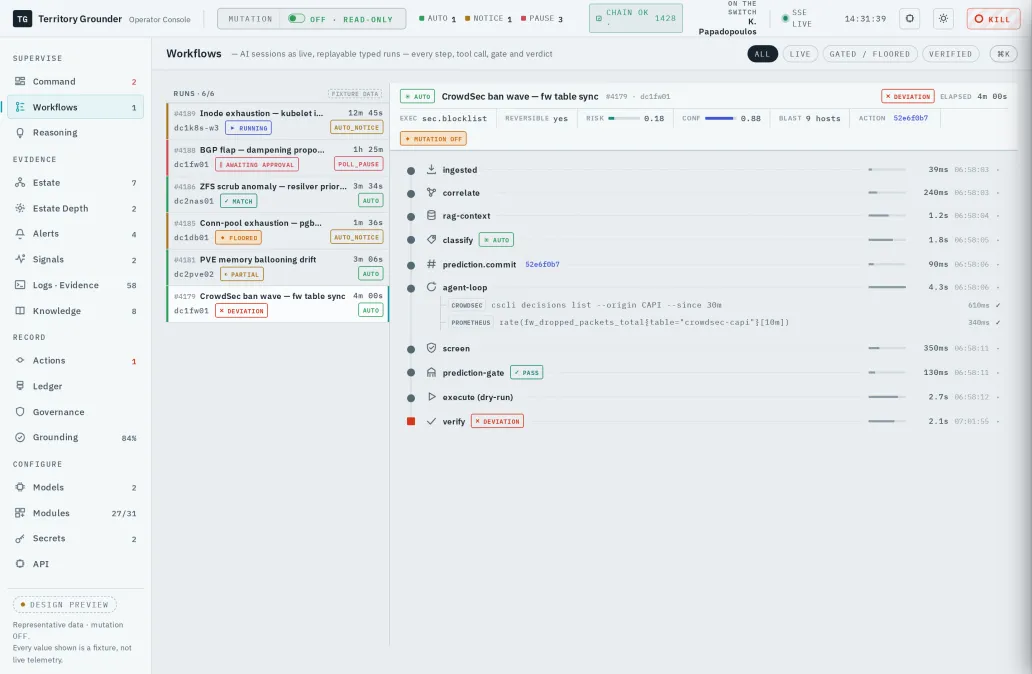The image size is (1032, 674).
Task: Toggle the MUTATION switch on
Action: pyautogui.click(x=296, y=18)
